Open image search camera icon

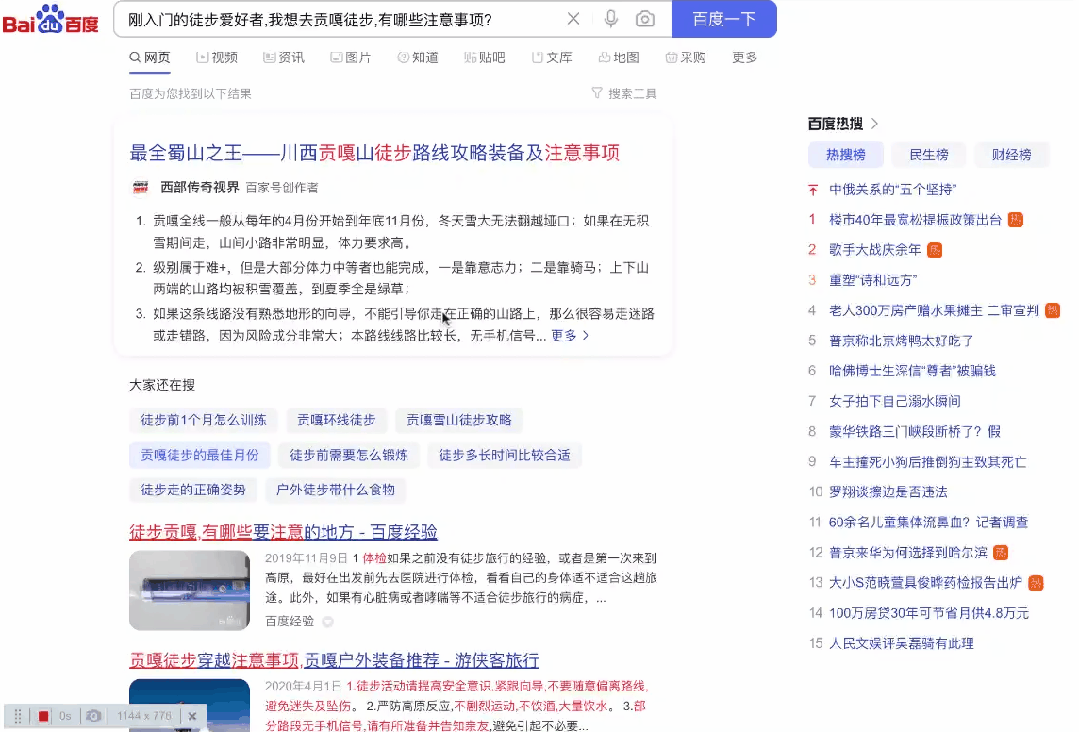(645, 19)
